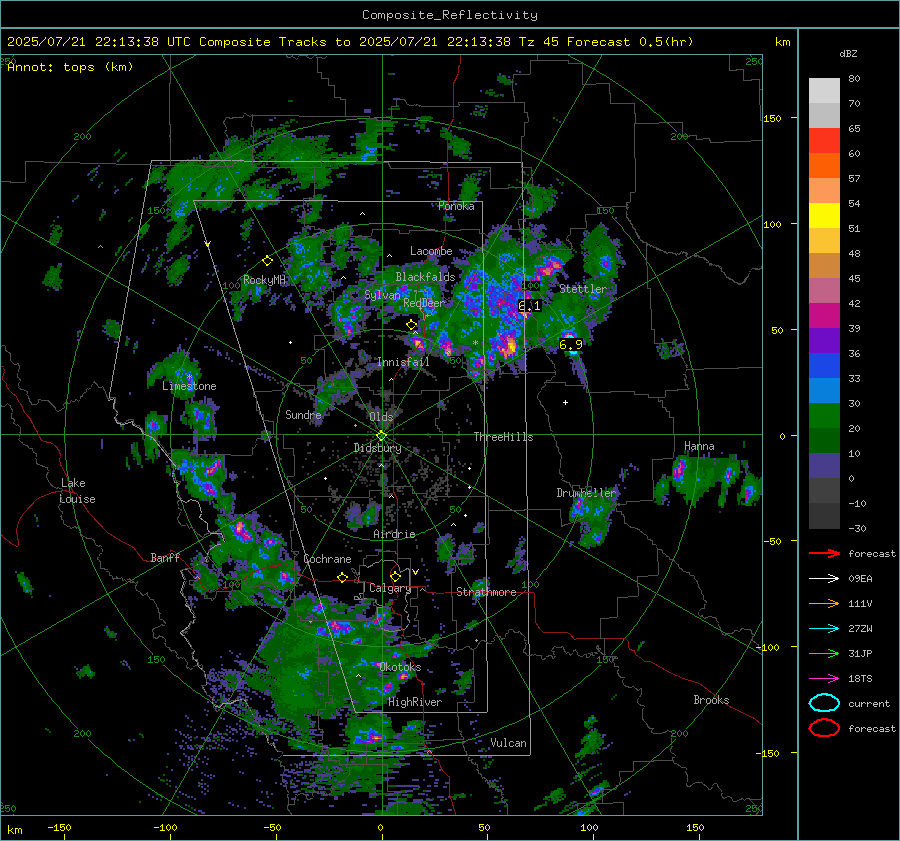Click the Calgary city label
The image size is (900, 841).
click(390, 588)
